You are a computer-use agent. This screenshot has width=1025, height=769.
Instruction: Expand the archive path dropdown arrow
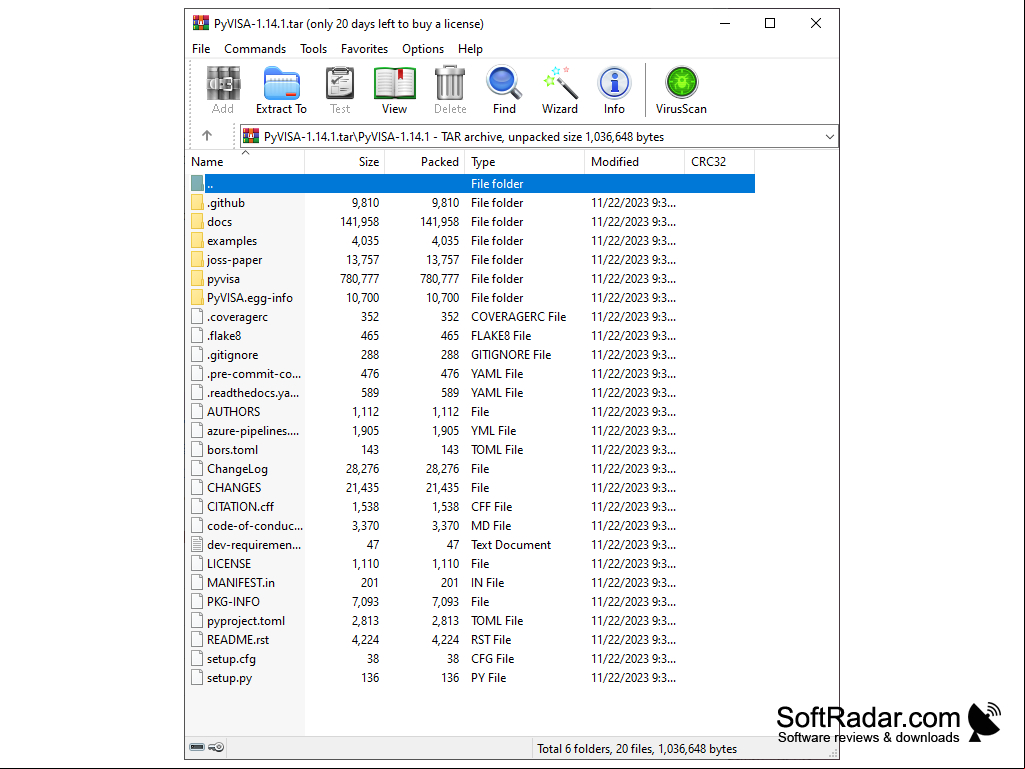(830, 137)
